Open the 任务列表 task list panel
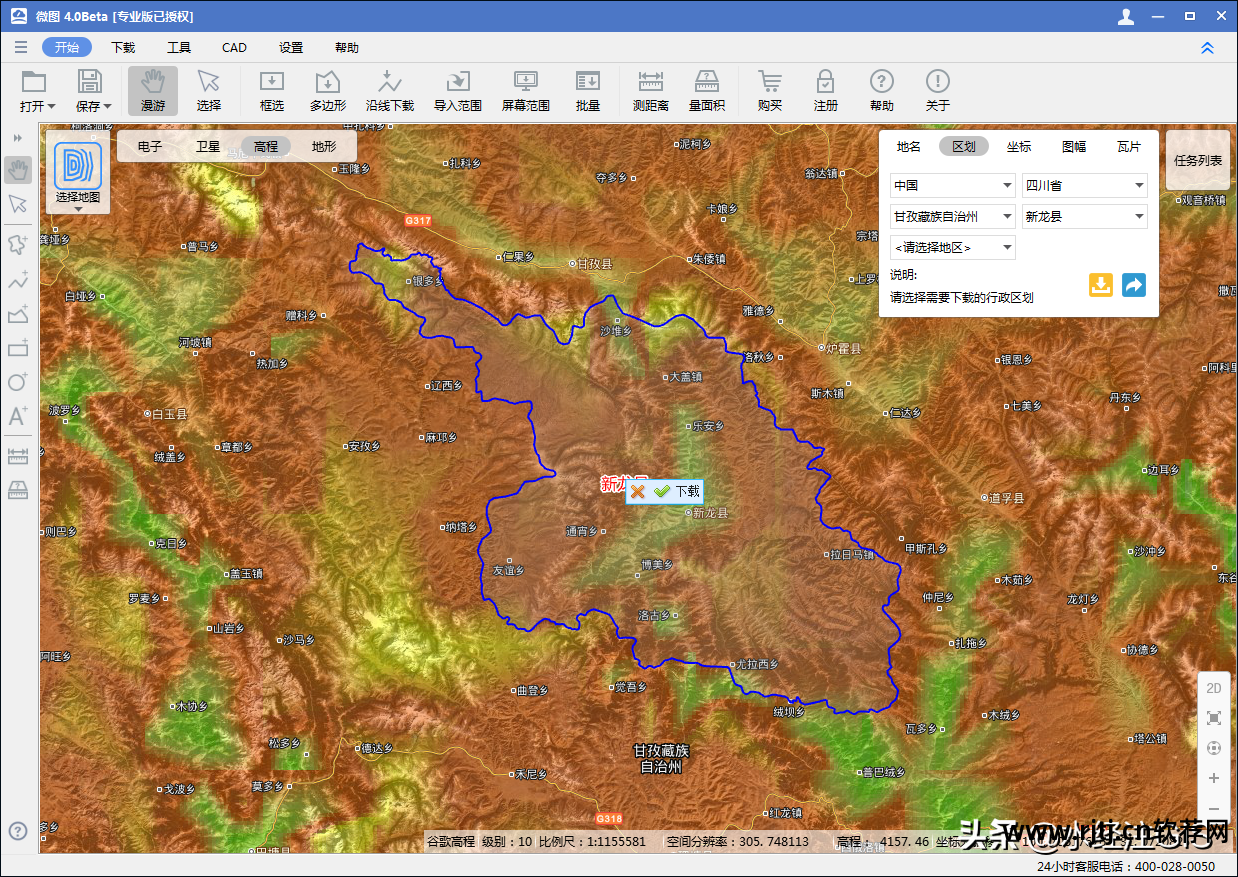This screenshot has height=877, width=1238. tap(1198, 160)
